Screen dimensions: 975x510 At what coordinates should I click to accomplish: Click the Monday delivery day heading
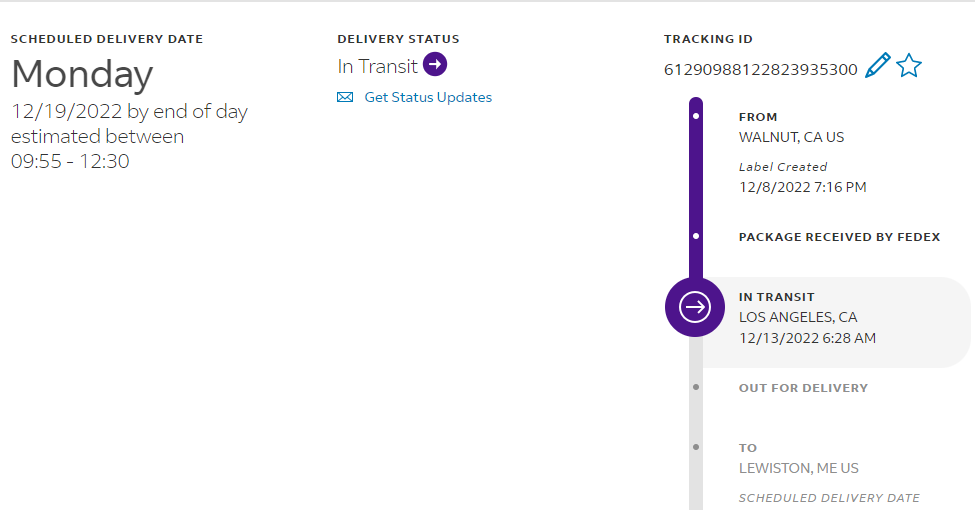click(82, 74)
